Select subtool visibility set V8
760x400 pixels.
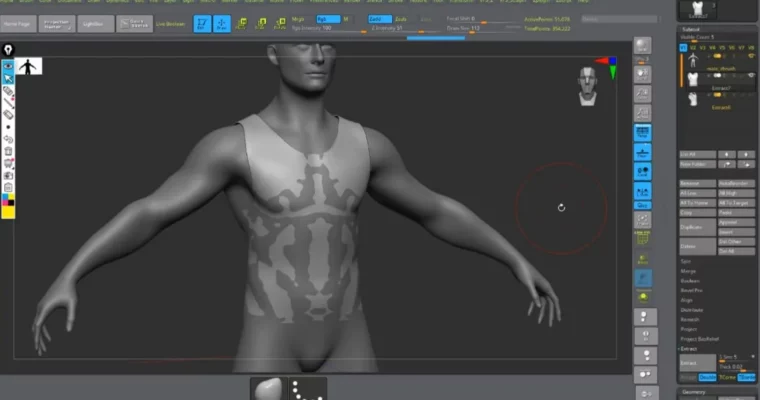point(751,48)
